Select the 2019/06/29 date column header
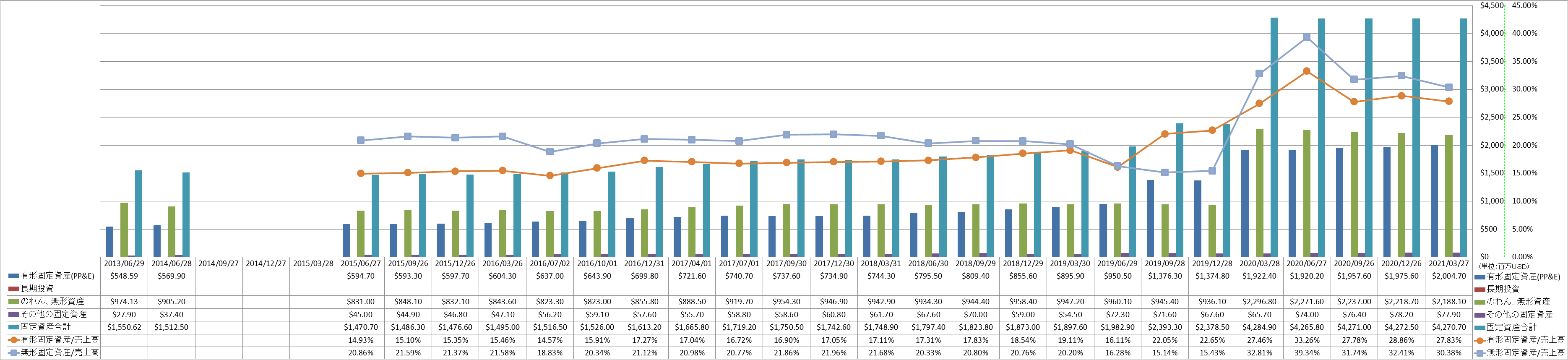The image size is (1568, 360). [1117, 263]
